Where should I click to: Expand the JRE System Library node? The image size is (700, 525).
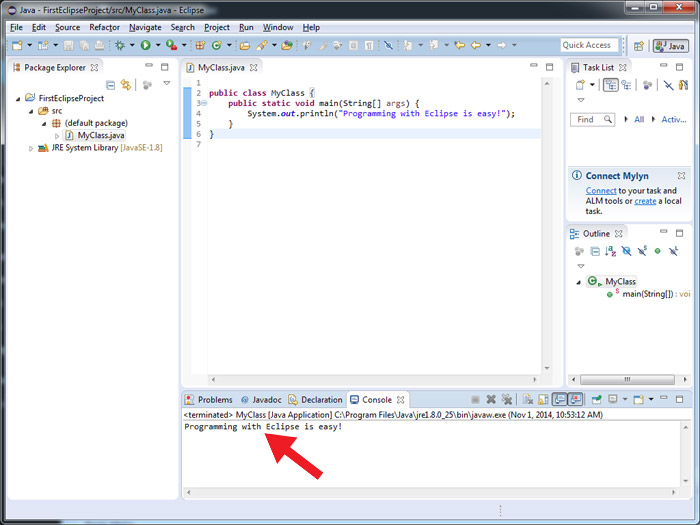(x=31, y=148)
